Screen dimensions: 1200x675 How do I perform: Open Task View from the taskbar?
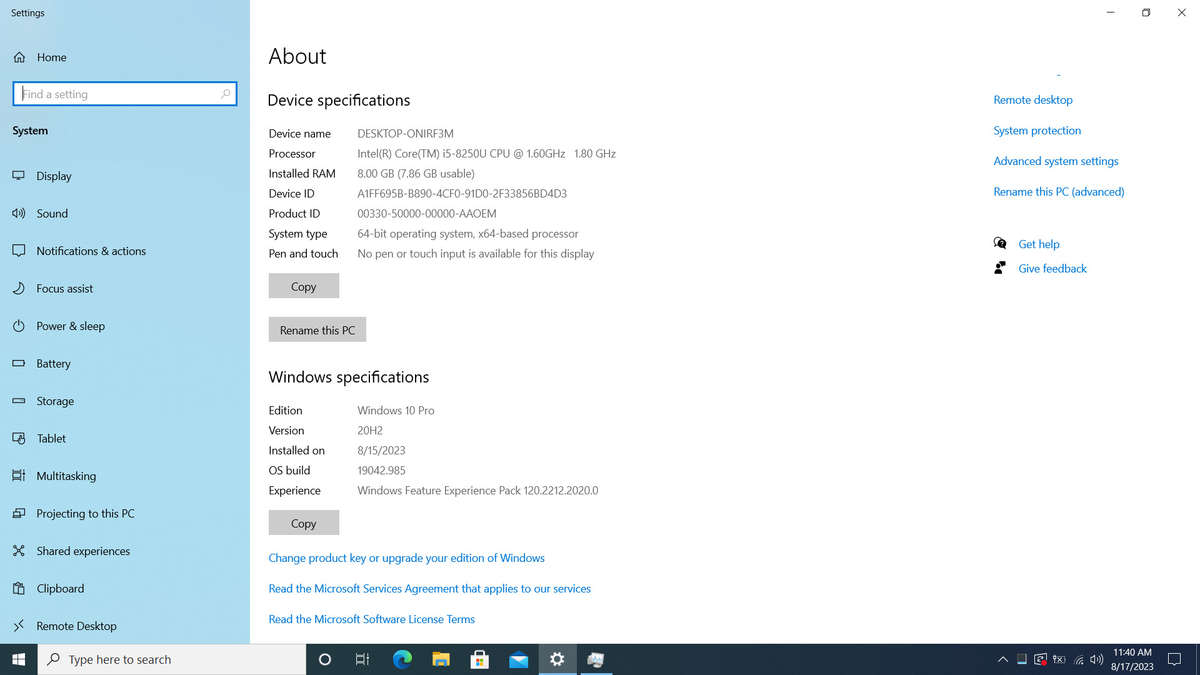click(x=362, y=659)
